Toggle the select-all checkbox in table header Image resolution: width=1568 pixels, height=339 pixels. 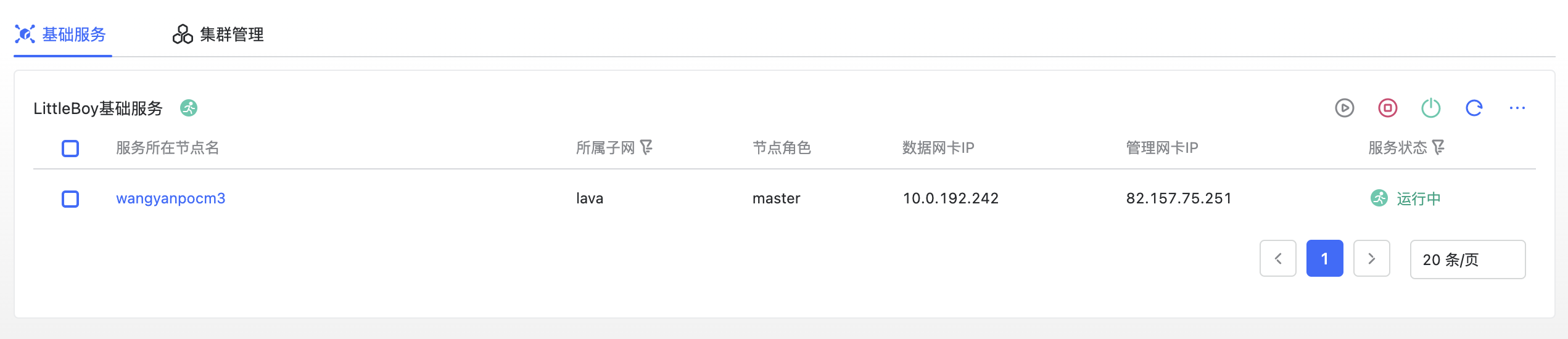(70, 149)
